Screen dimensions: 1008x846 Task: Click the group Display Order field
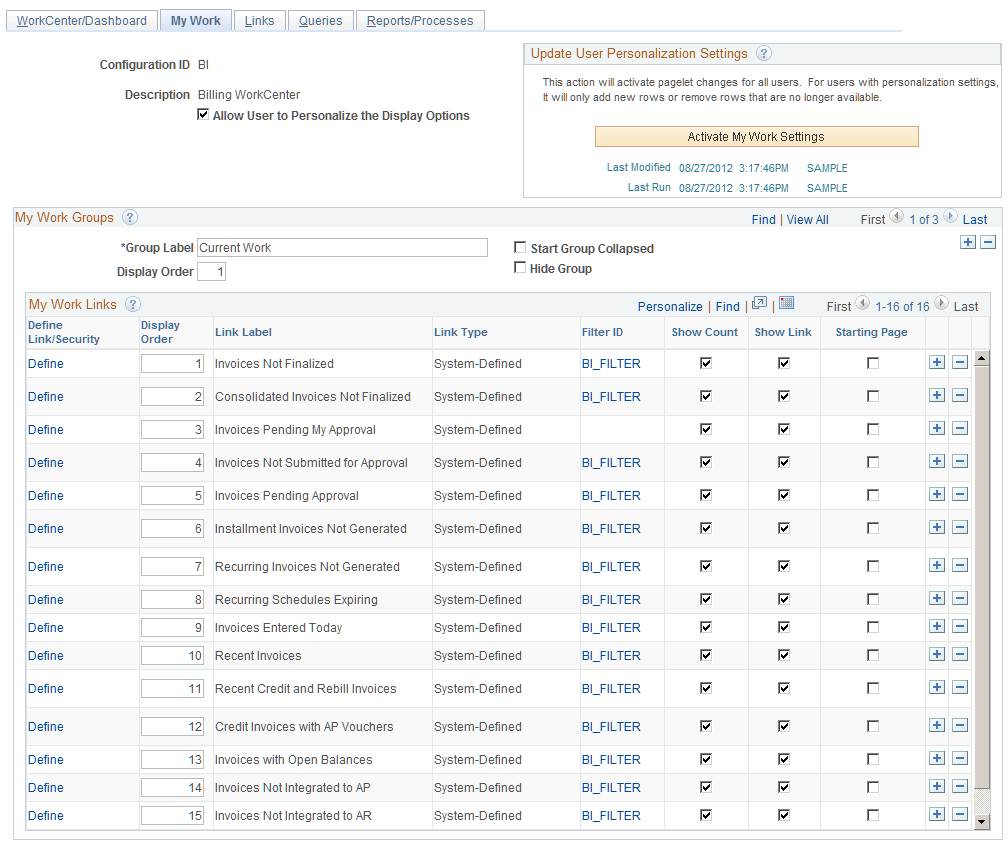tap(212, 271)
